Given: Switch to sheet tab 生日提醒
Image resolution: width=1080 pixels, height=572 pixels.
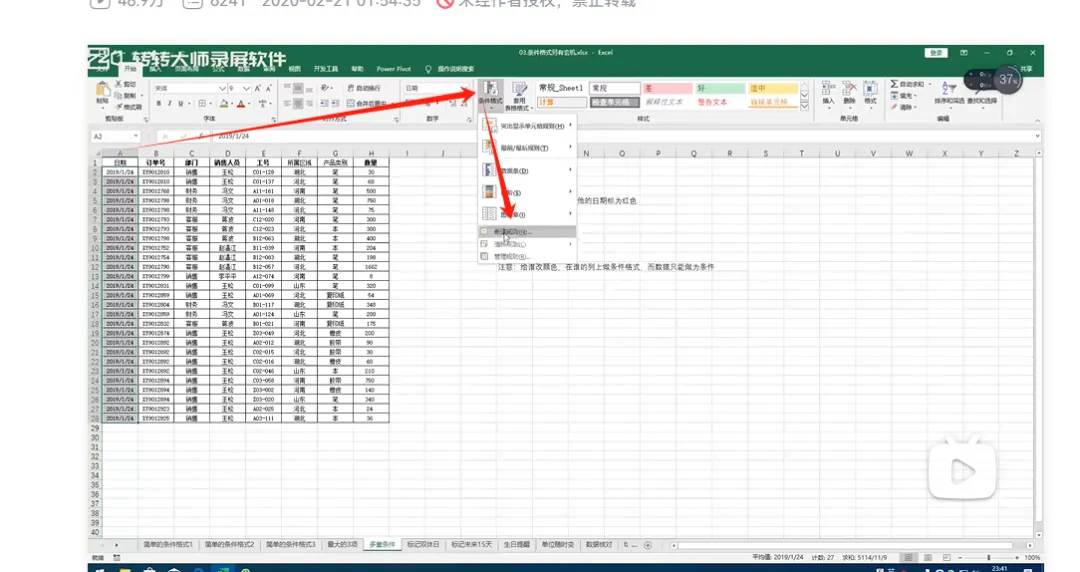Looking at the screenshot, I should (x=517, y=544).
